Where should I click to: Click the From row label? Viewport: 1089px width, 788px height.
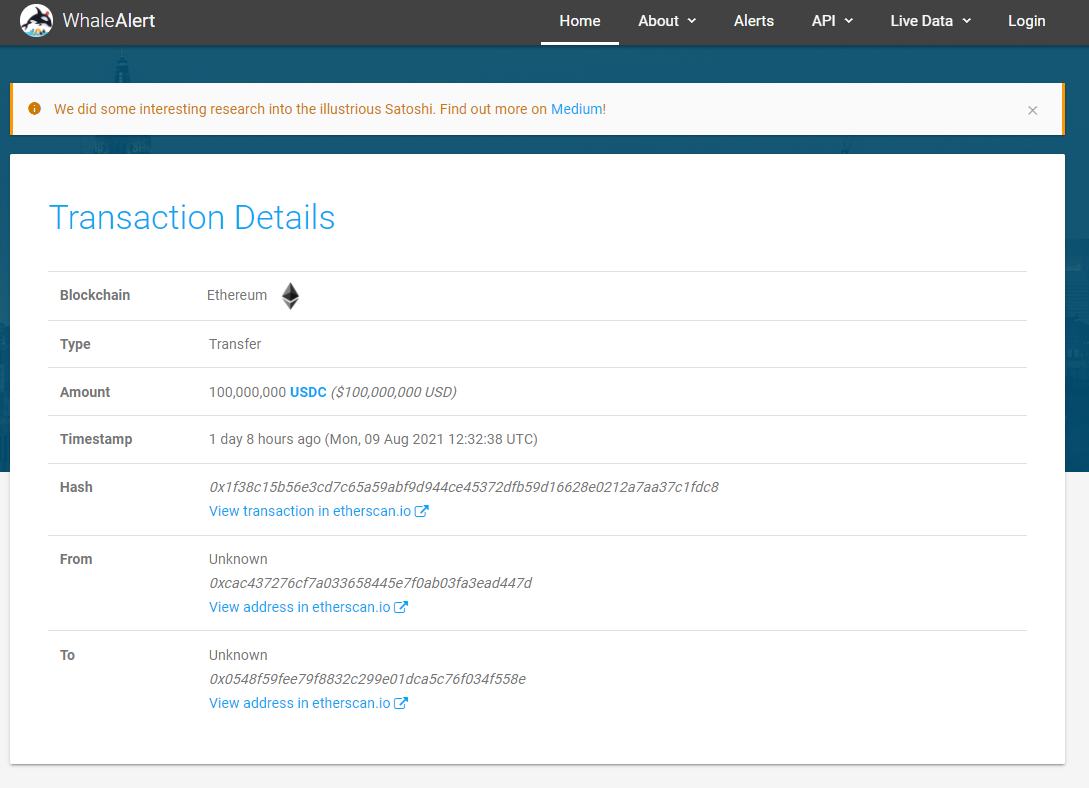click(x=76, y=560)
